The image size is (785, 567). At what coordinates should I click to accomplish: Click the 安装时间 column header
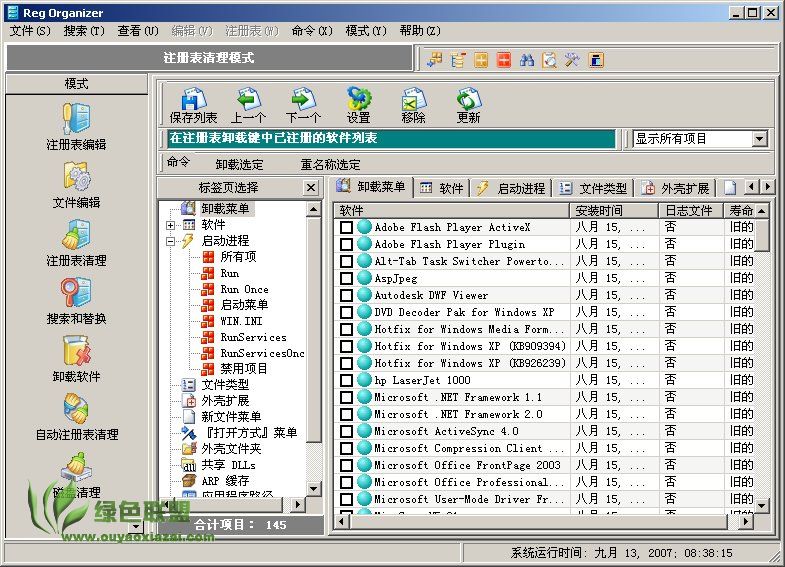click(614, 211)
